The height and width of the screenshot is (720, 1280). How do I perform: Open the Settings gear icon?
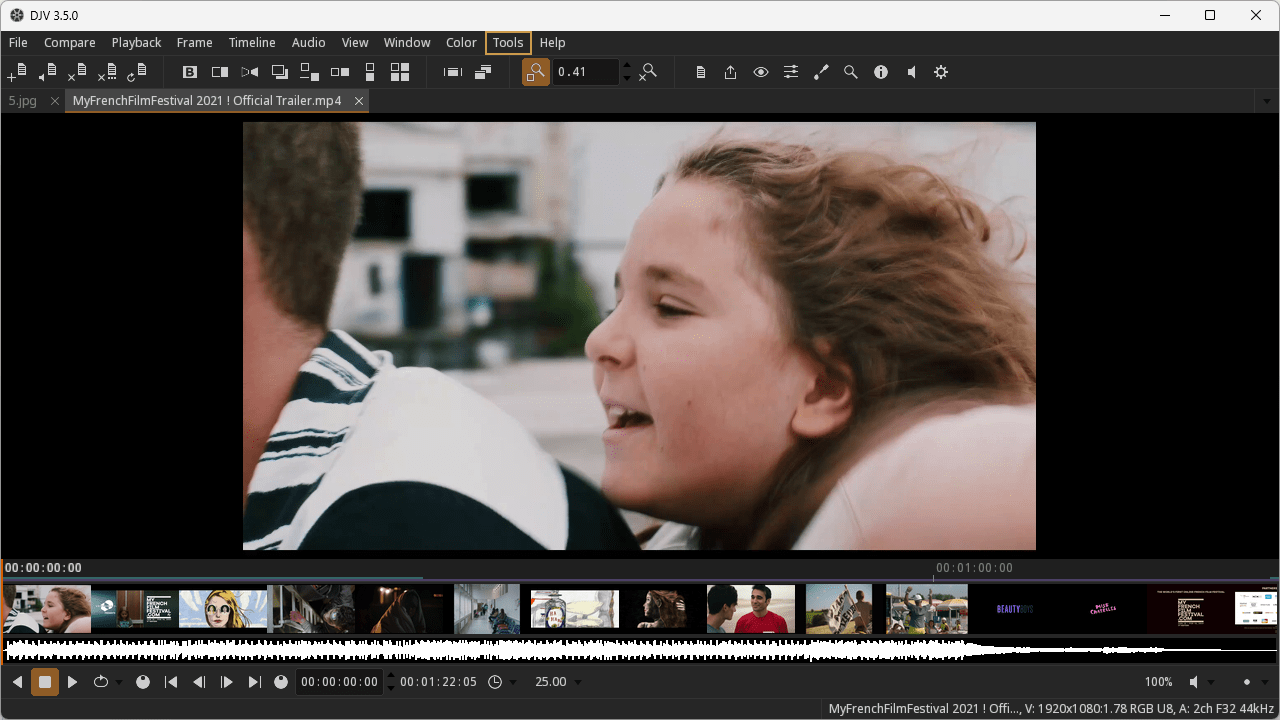(x=941, y=72)
